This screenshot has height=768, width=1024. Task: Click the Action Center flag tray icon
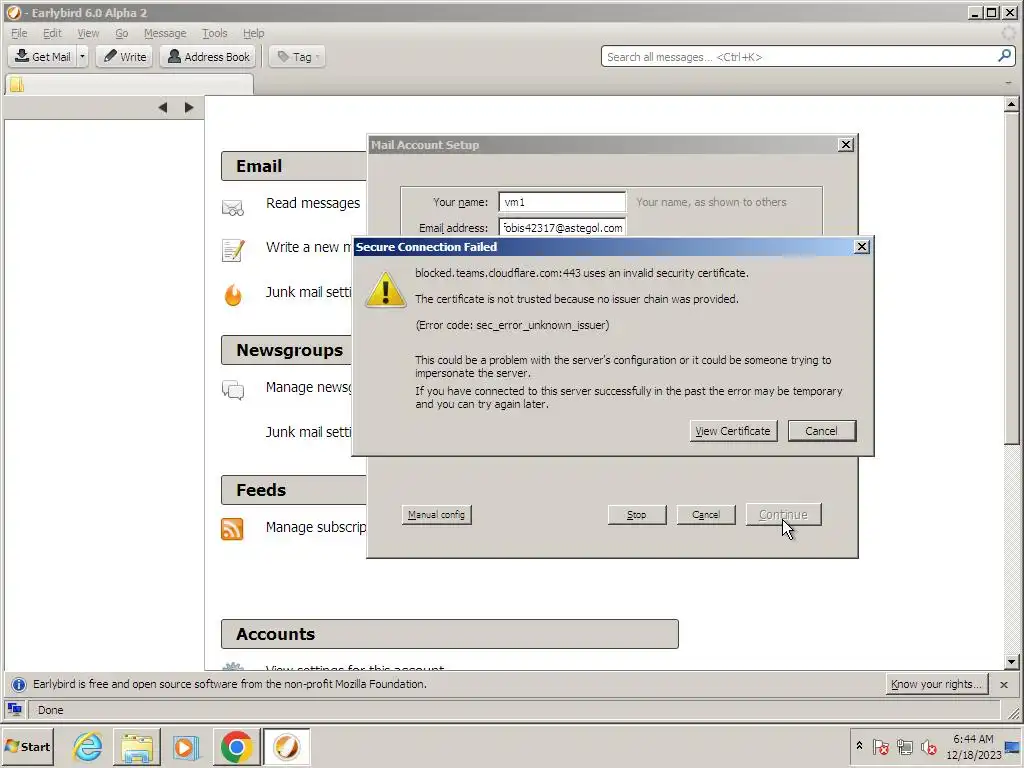pyautogui.click(x=880, y=746)
